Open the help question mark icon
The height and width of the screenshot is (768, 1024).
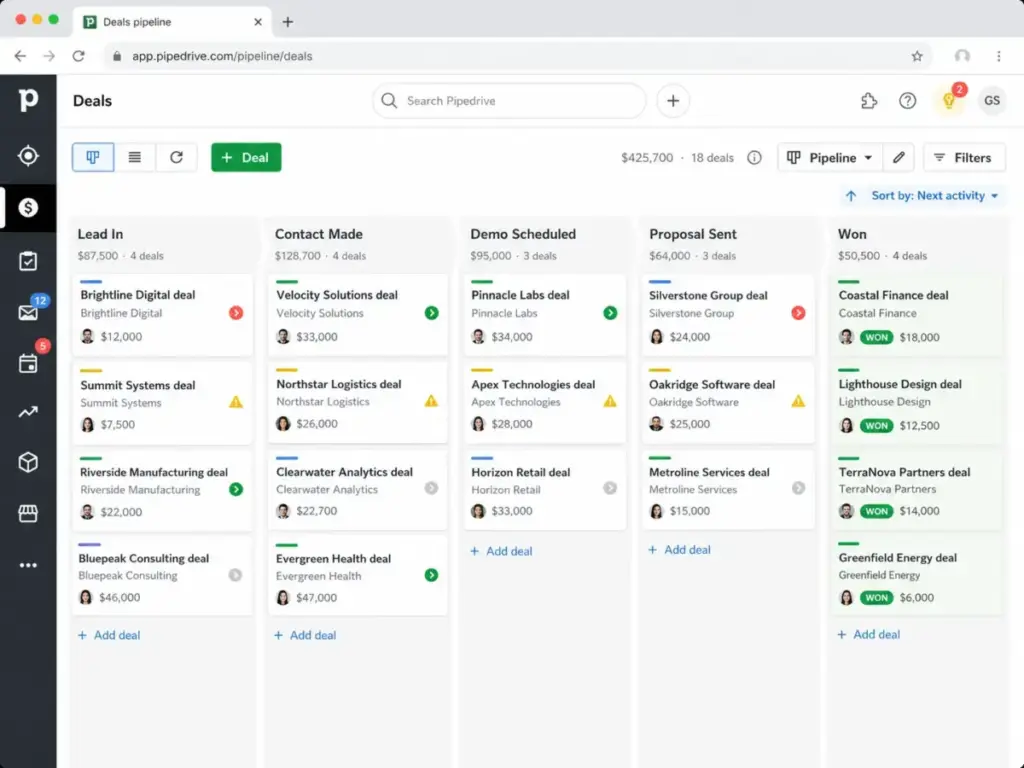point(907,101)
